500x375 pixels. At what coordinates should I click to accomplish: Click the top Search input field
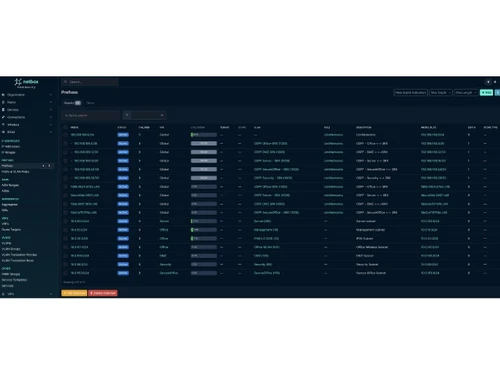90,82
